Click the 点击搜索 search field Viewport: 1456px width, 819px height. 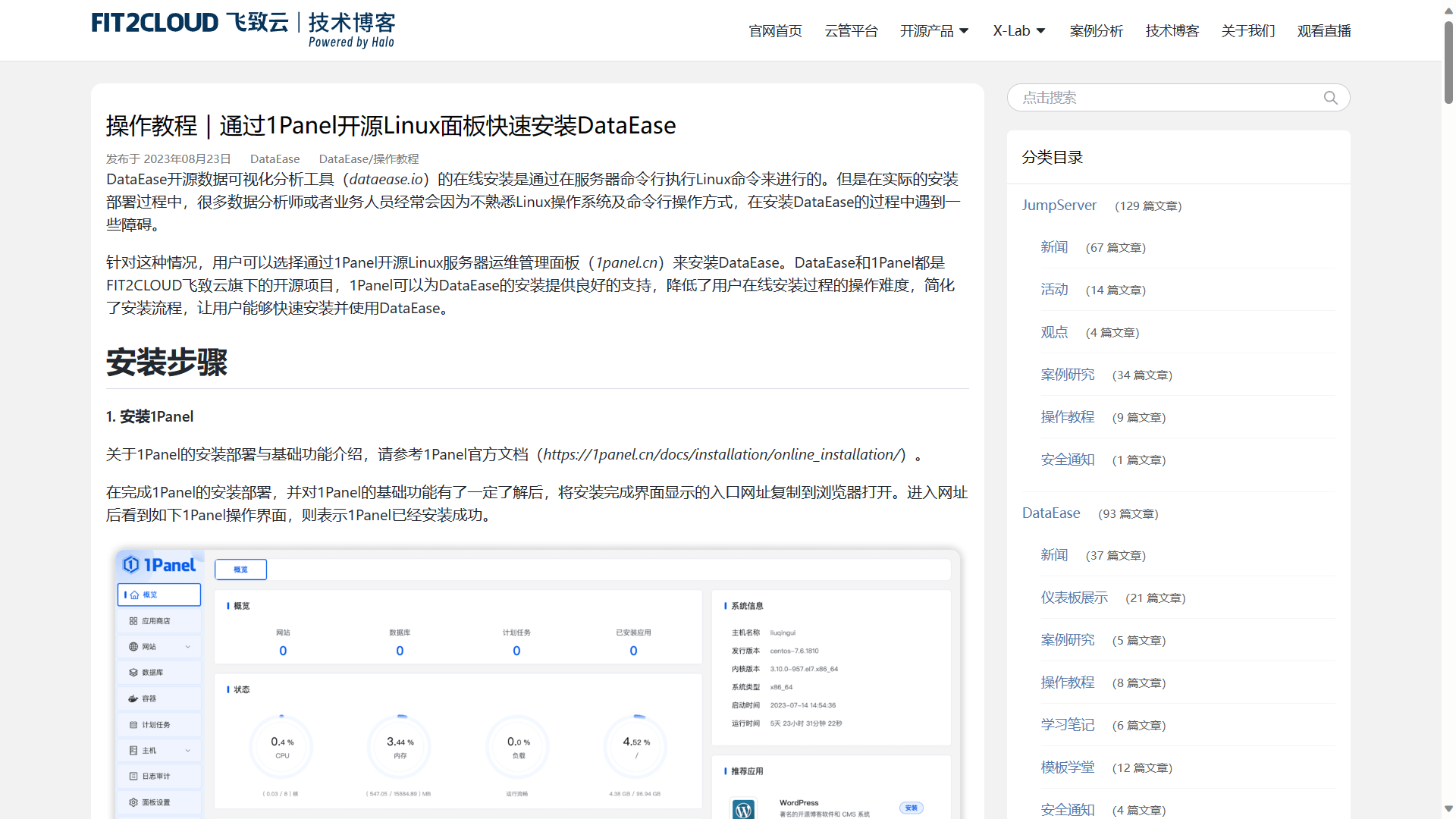[1178, 98]
